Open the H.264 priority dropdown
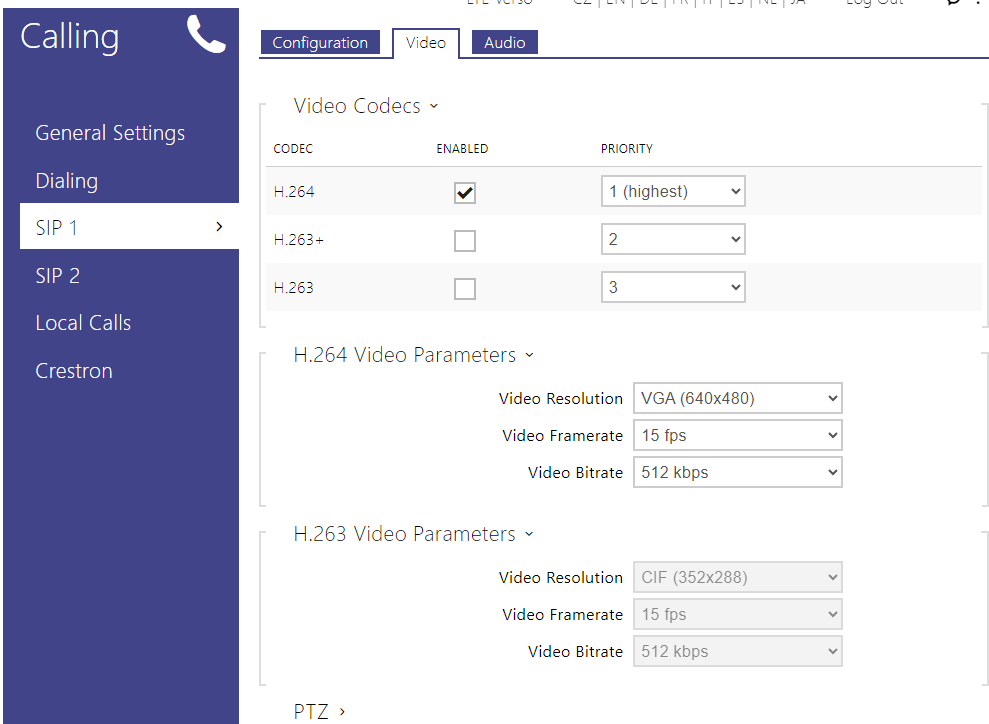 673,192
